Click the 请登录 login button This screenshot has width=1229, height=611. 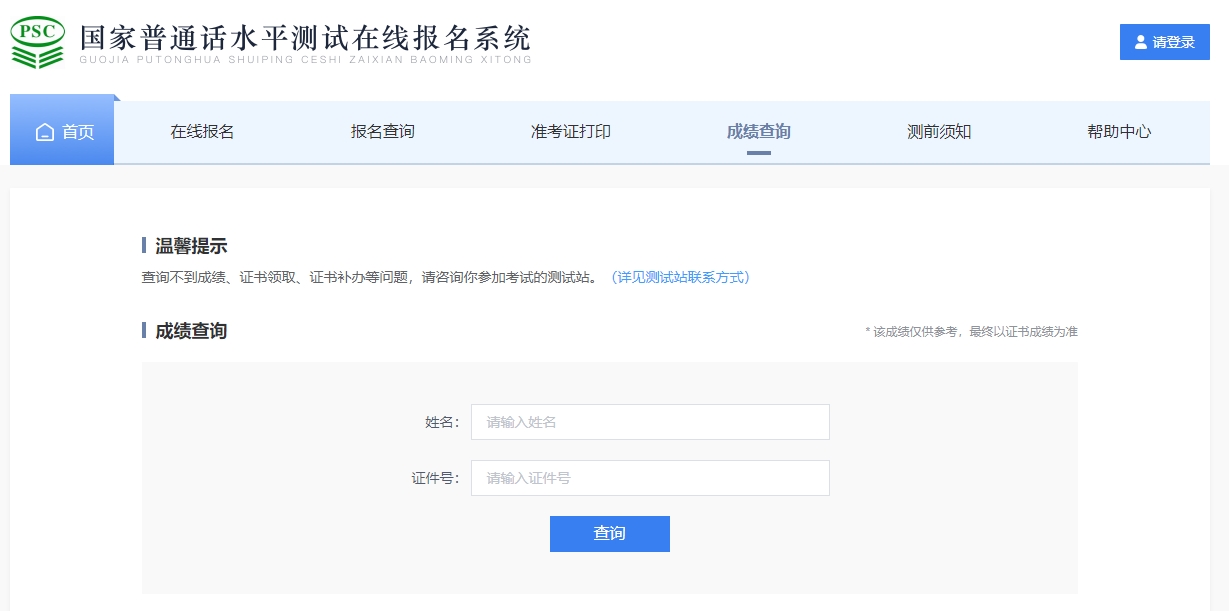(1164, 42)
